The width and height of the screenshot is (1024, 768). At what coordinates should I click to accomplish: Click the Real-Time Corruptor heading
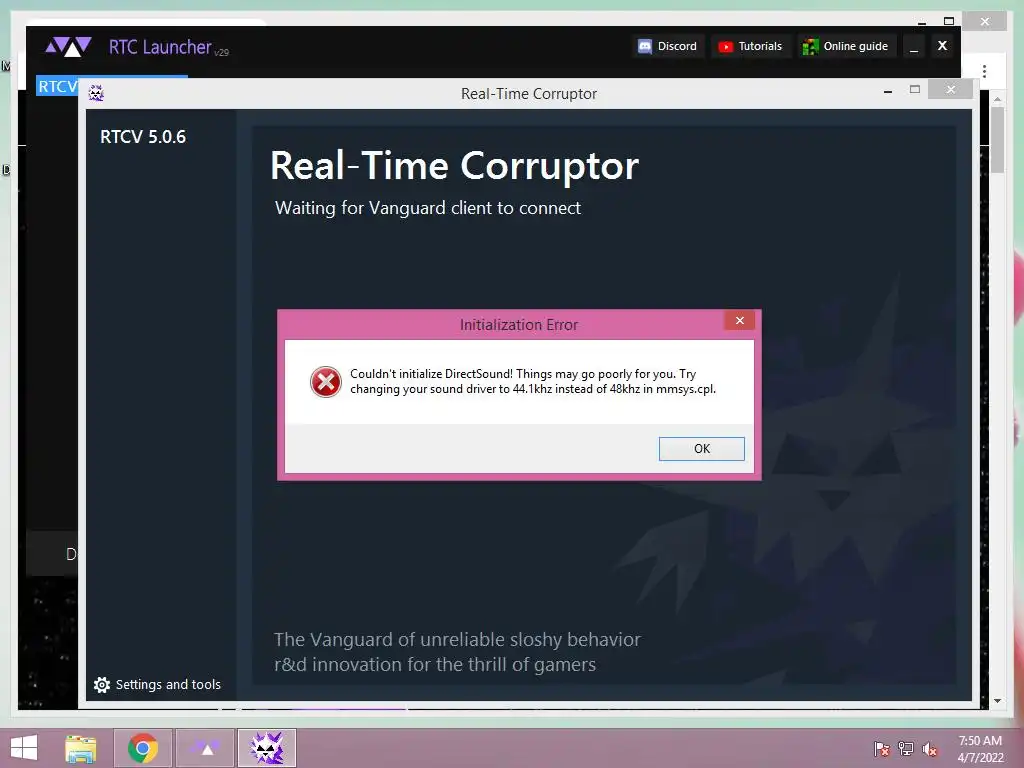pyautogui.click(x=455, y=166)
